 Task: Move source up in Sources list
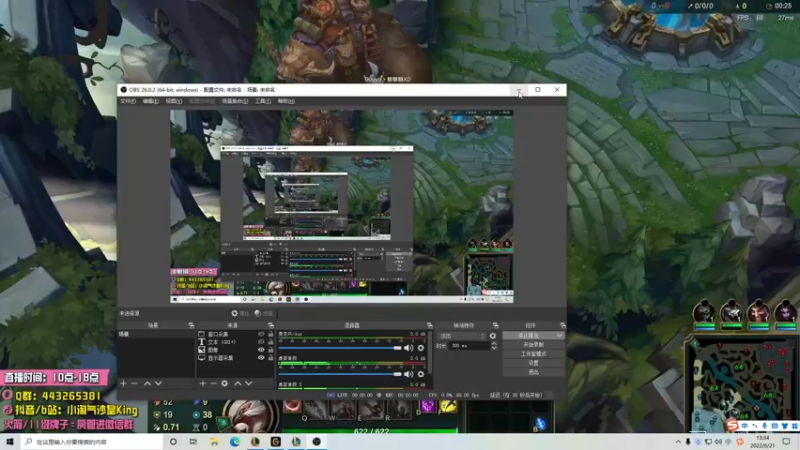point(237,383)
